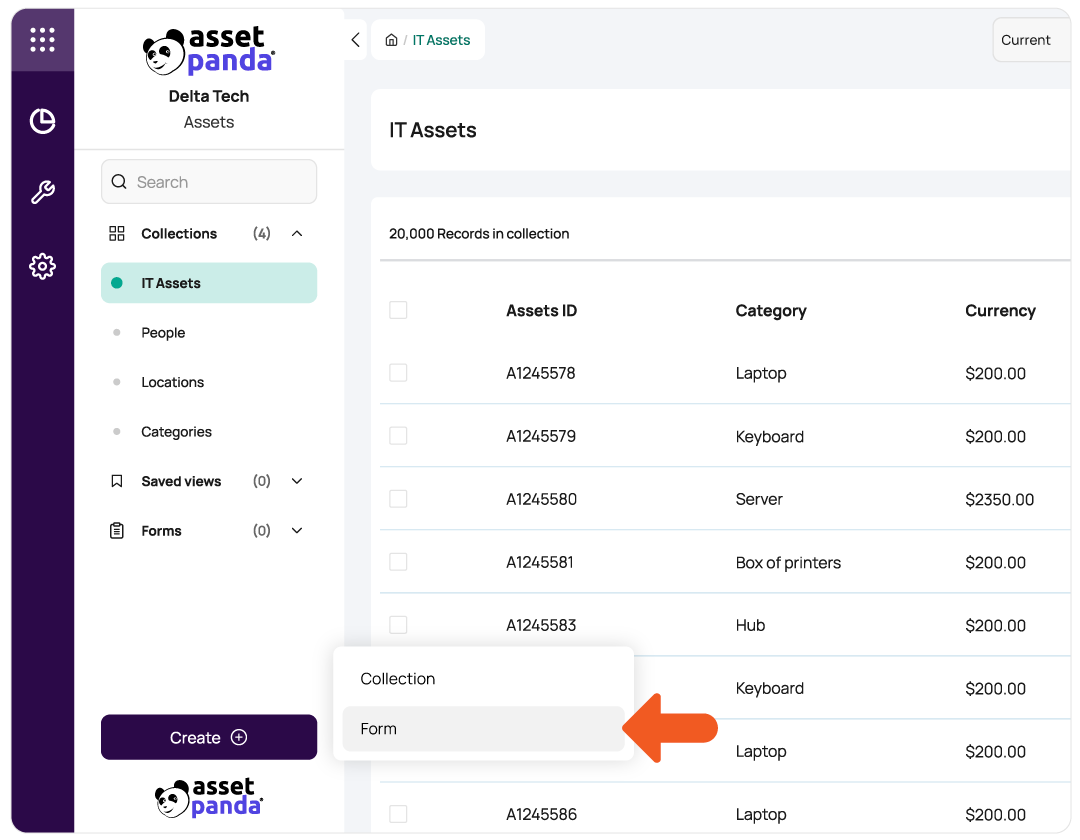Open the wrench tools icon

(42, 192)
